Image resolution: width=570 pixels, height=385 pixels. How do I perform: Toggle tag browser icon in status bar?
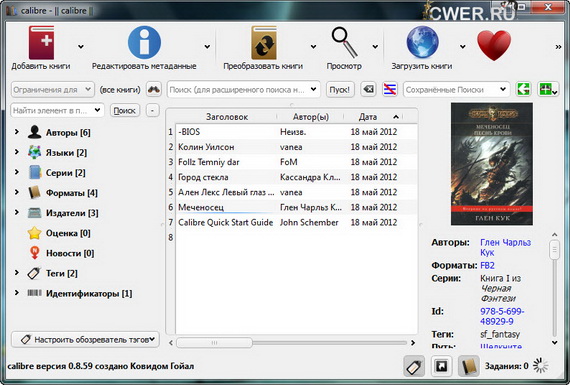point(414,366)
